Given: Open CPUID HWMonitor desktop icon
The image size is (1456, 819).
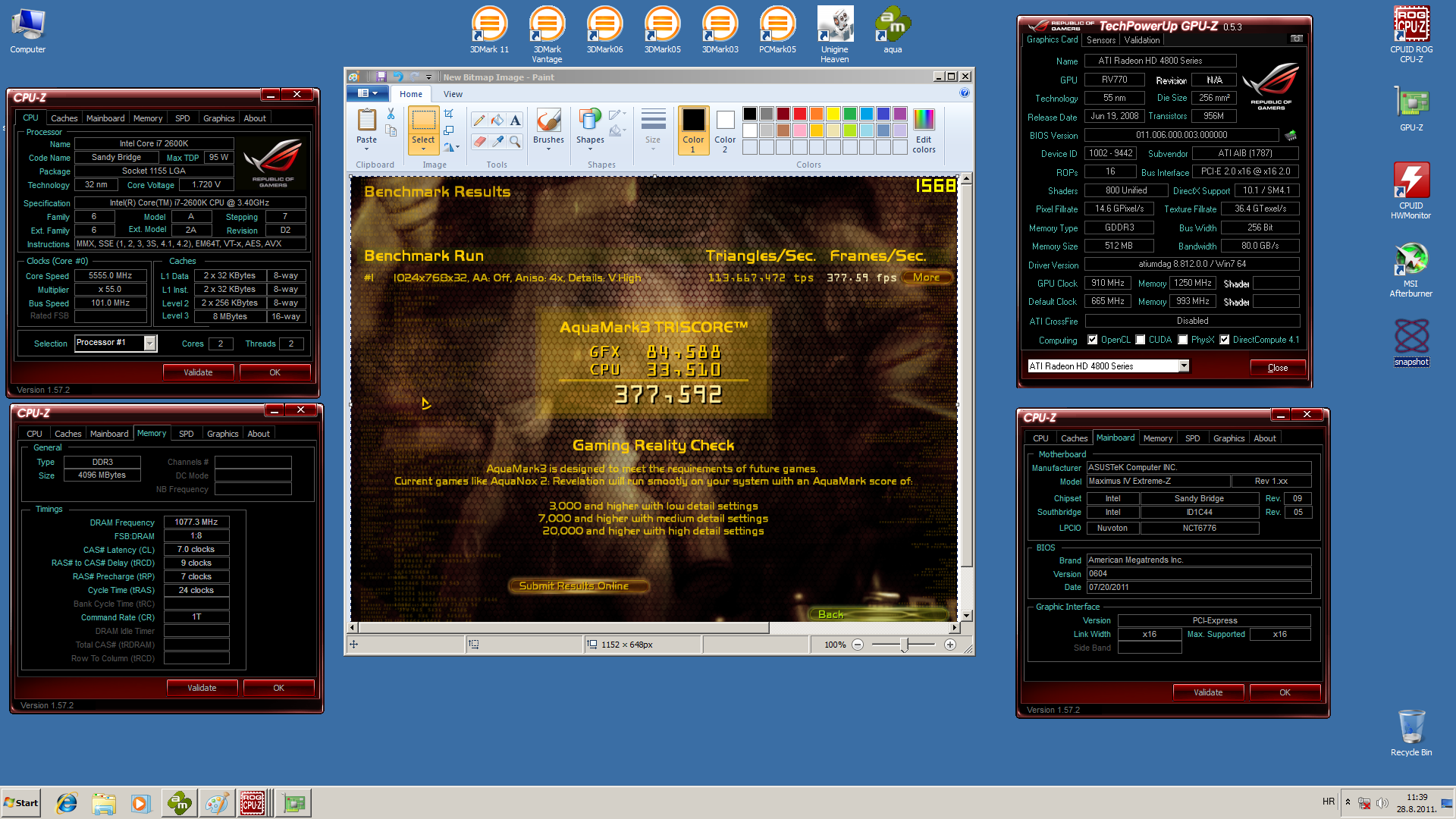Looking at the screenshot, I should (x=1410, y=191).
